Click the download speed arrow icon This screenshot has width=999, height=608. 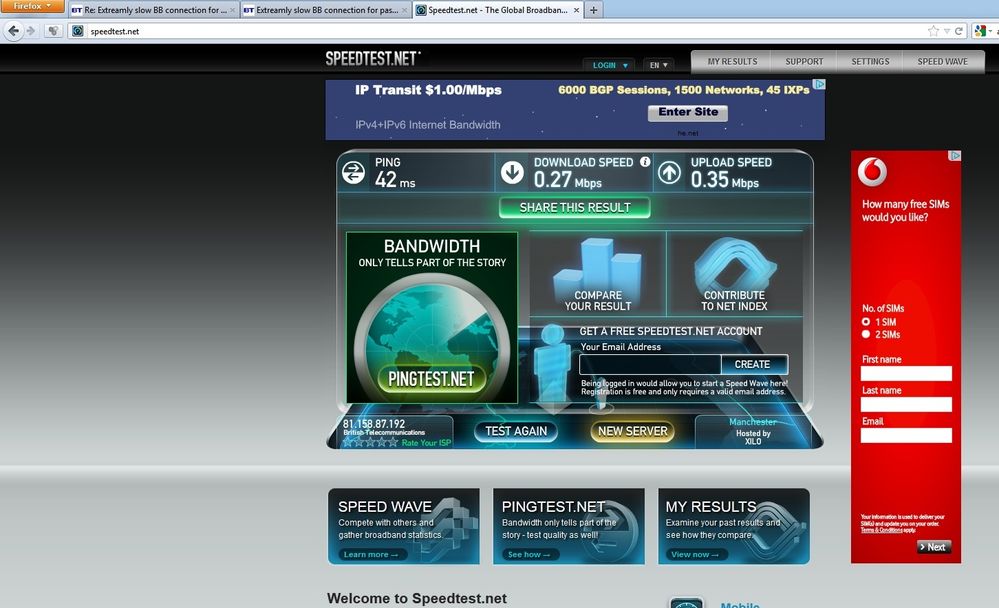(512, 172)
